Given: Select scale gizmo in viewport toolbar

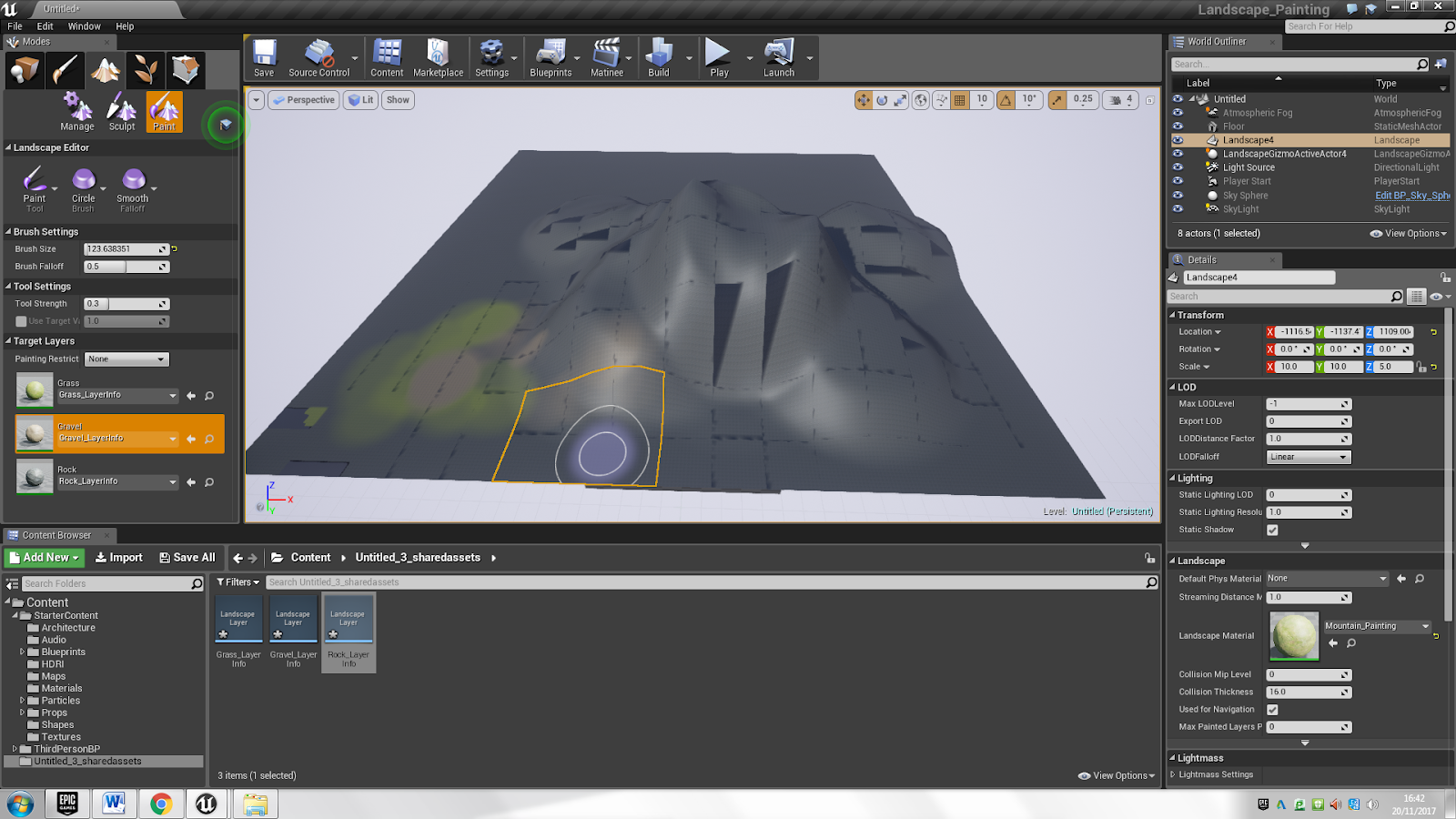Looking at the screenshot, I should [900, 100].
